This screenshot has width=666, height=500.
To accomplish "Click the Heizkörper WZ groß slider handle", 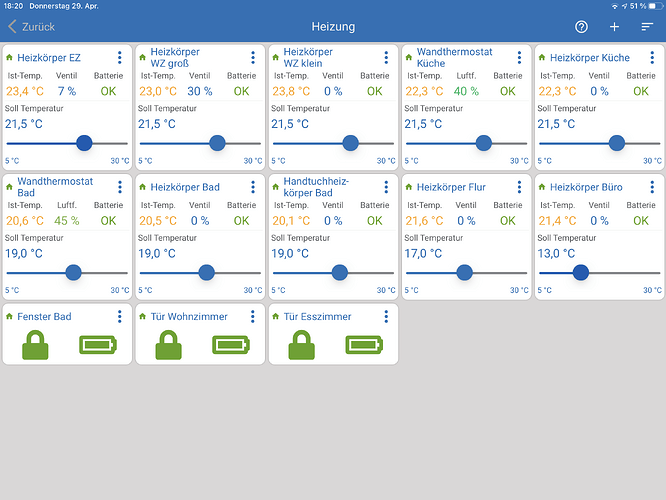I will [217, 143].
